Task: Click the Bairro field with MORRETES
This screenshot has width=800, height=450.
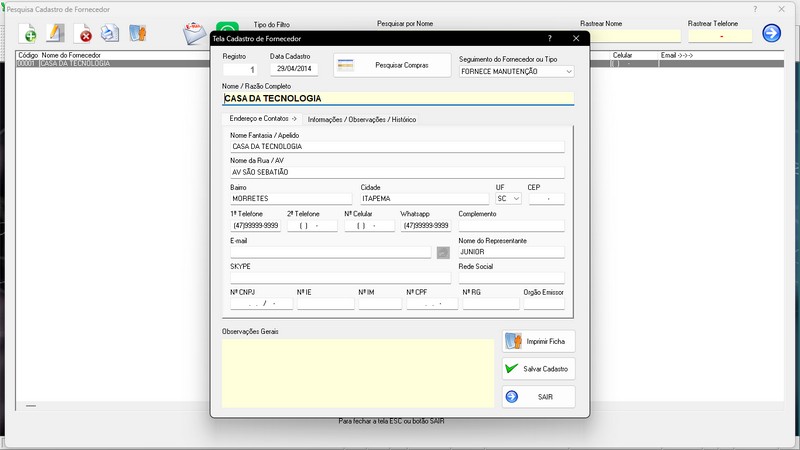Action: click(291, 198)
